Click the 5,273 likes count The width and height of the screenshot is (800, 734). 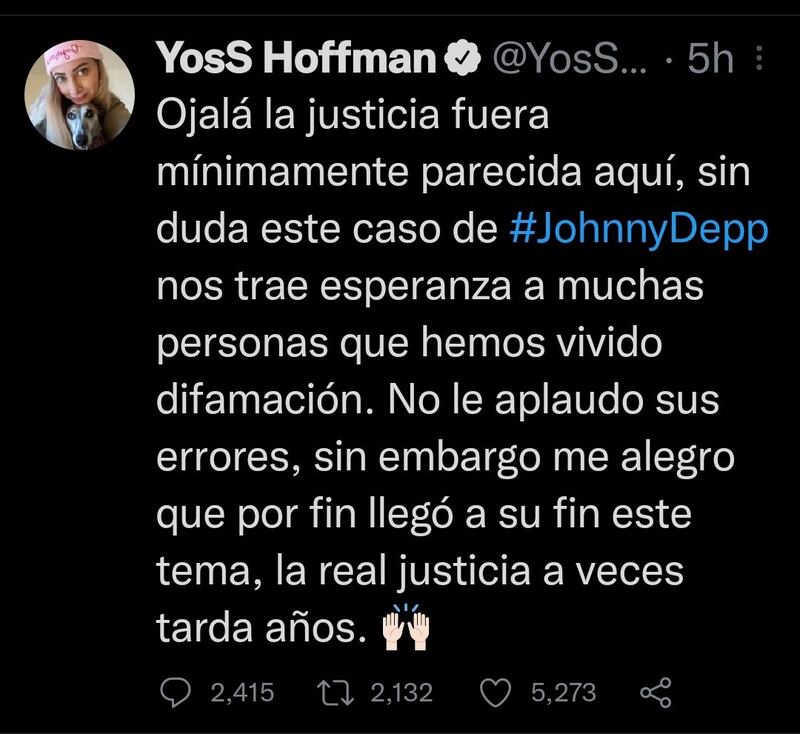pos(562,692)
